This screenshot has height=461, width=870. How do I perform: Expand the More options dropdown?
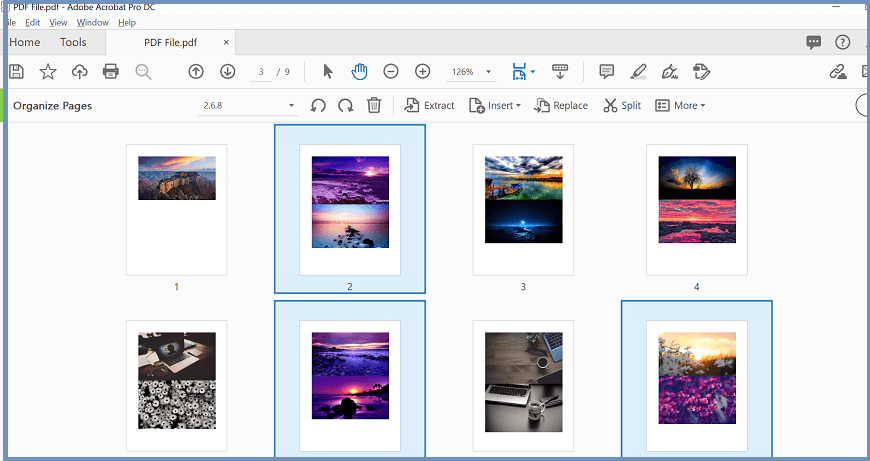(x=680, y=105)
